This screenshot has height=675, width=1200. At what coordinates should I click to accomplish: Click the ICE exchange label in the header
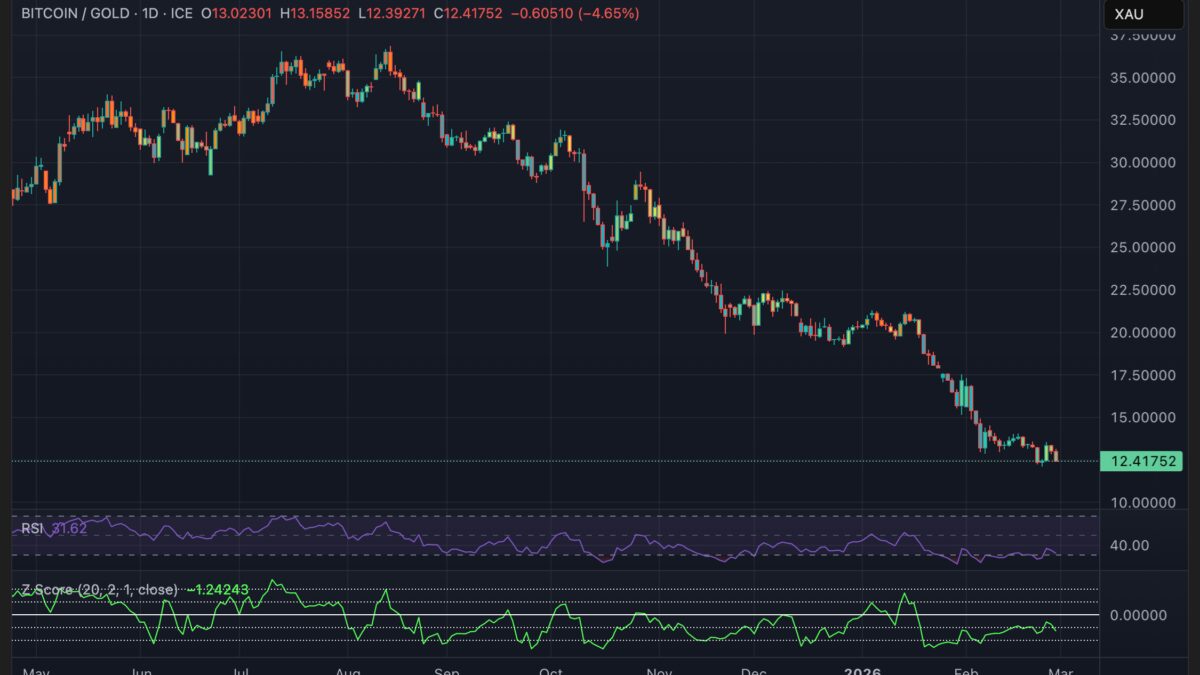click(x=182, y=14)
